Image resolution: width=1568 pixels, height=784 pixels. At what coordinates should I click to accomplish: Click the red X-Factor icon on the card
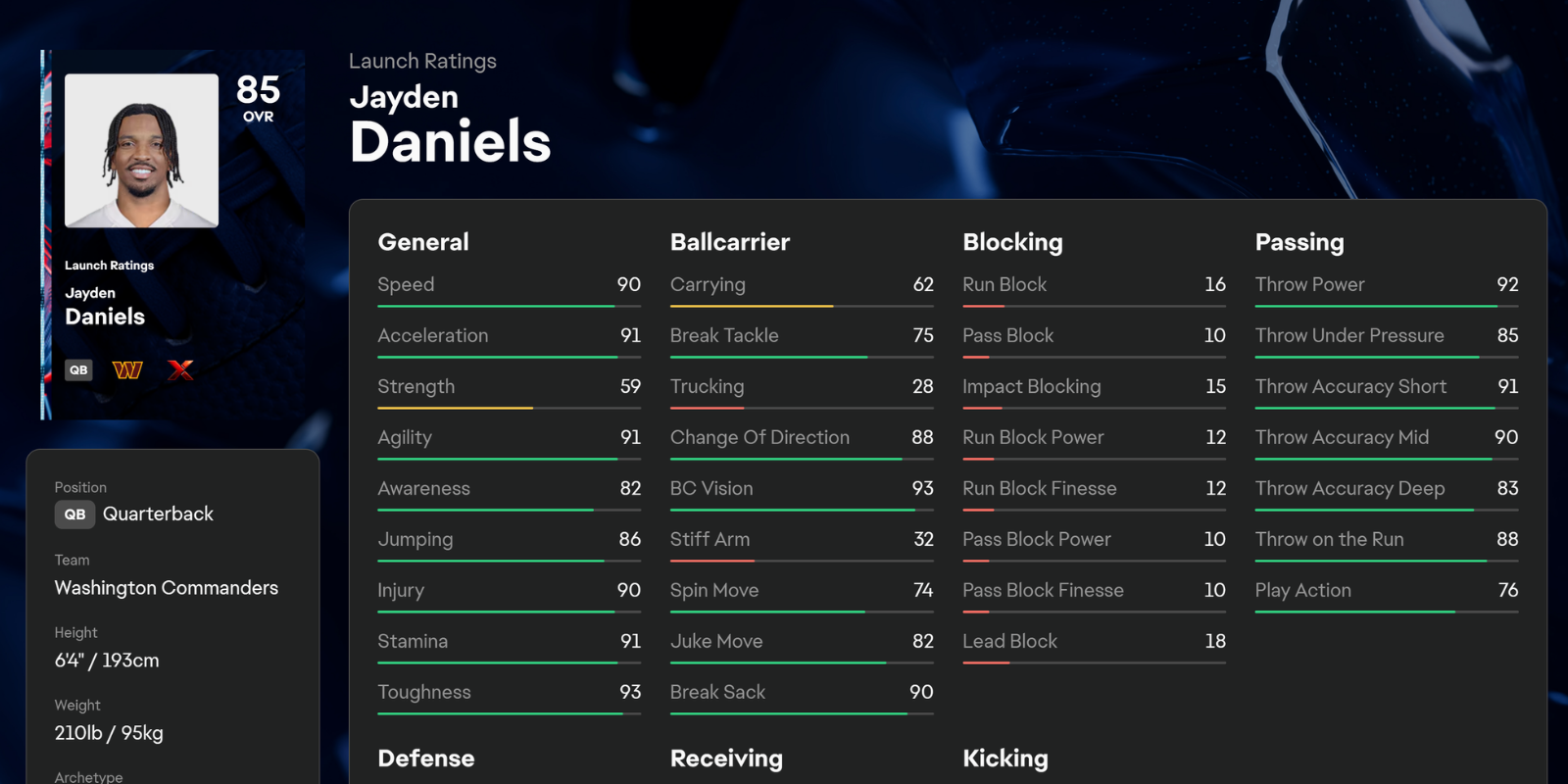180,369
